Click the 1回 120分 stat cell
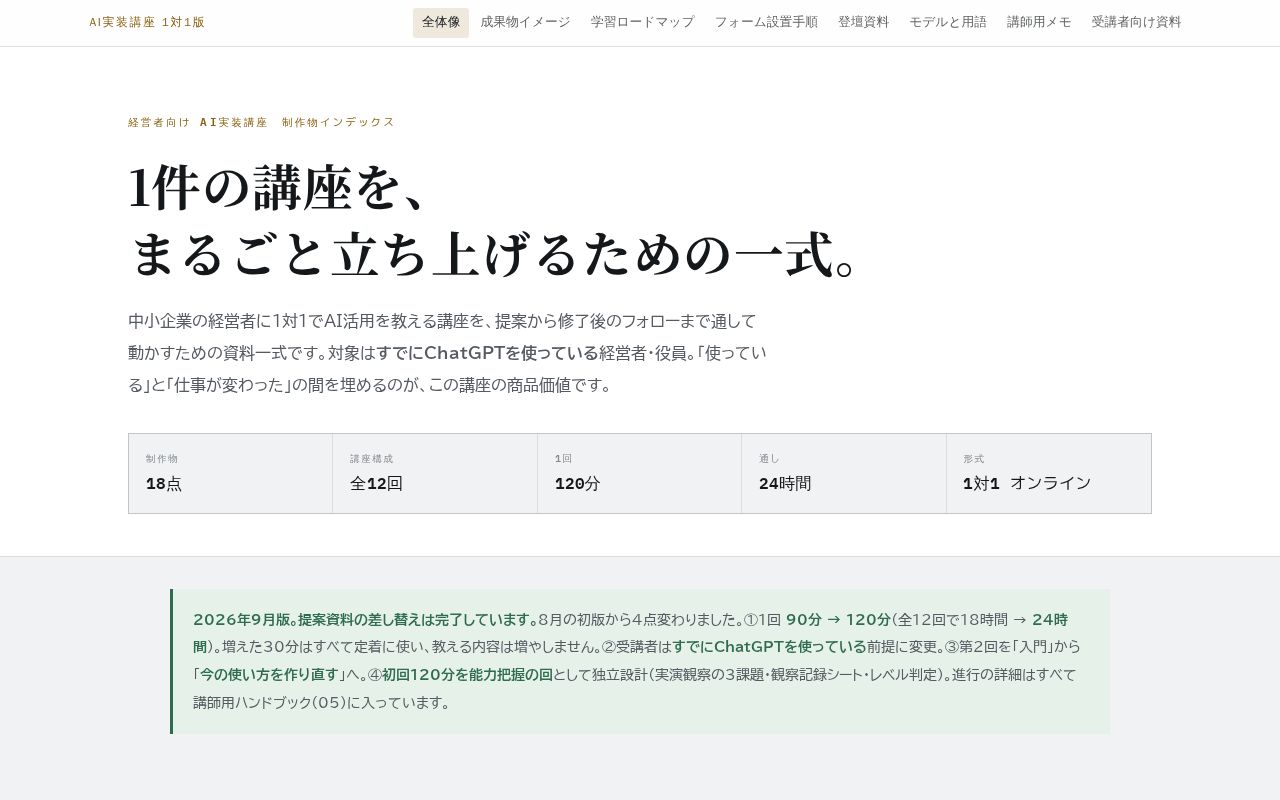 (640, 473)
